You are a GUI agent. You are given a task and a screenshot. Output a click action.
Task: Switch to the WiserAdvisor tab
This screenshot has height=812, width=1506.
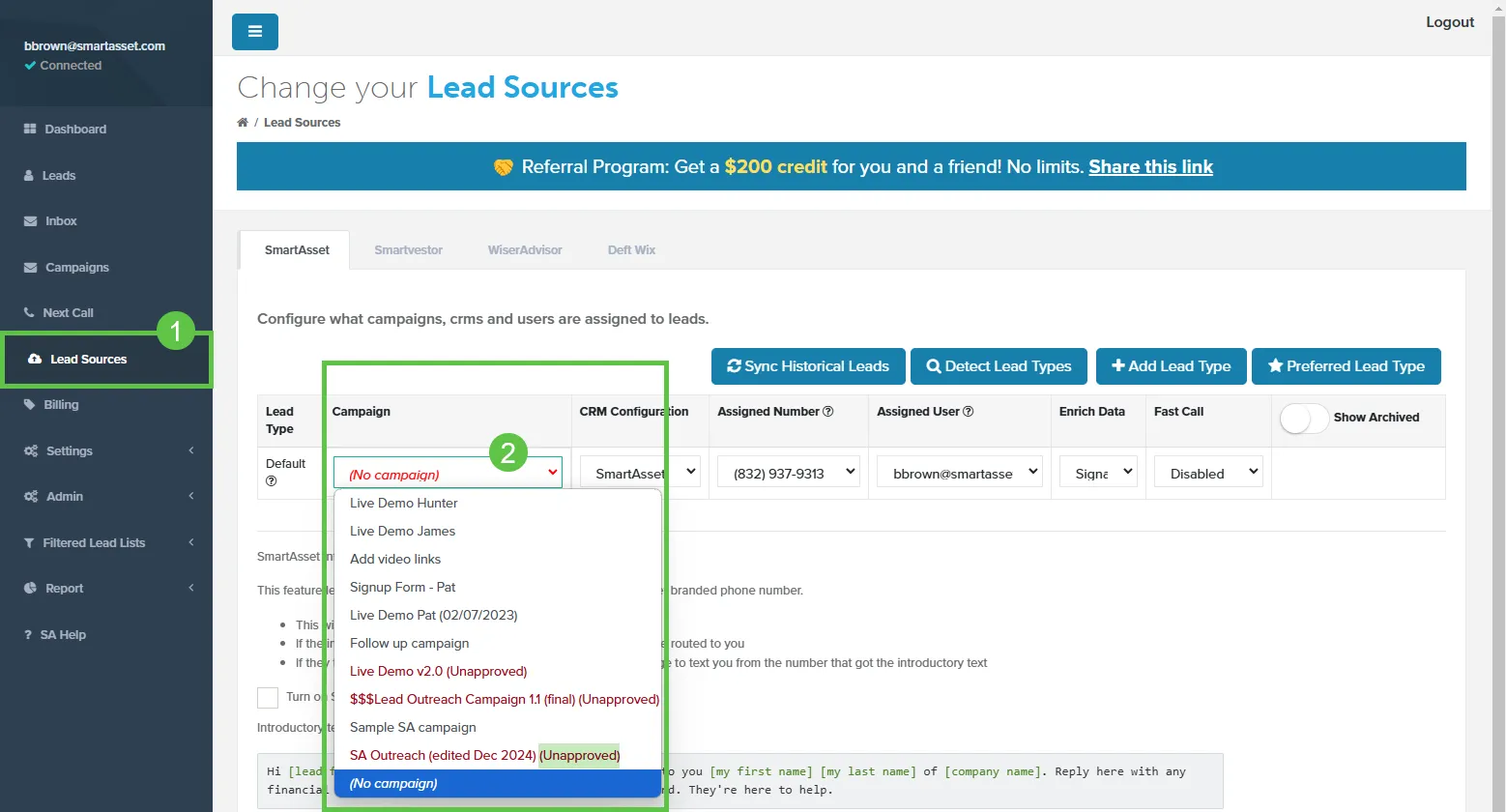[525, 250]
